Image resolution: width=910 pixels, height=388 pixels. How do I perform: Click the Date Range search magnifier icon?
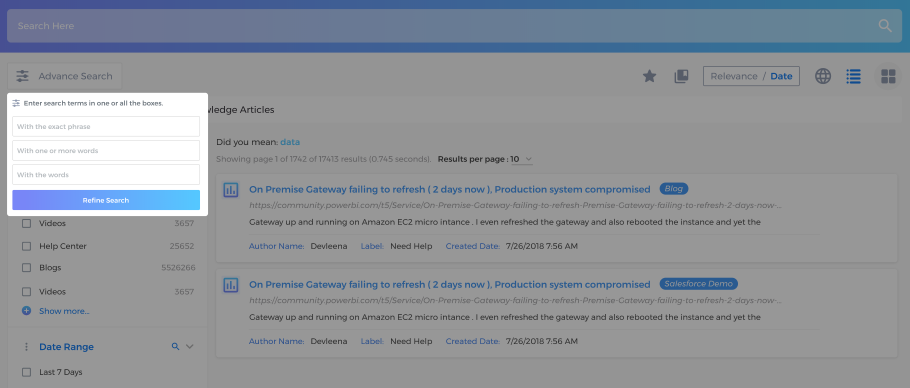pyautogui.click(x=175, y=347)
